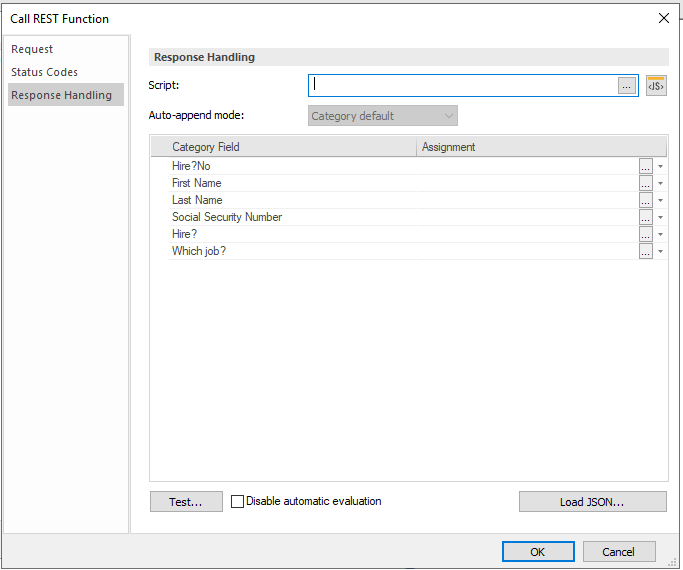Select the Social Security Number field
This screenshot has height=570, width=683.
click(227, 217)
